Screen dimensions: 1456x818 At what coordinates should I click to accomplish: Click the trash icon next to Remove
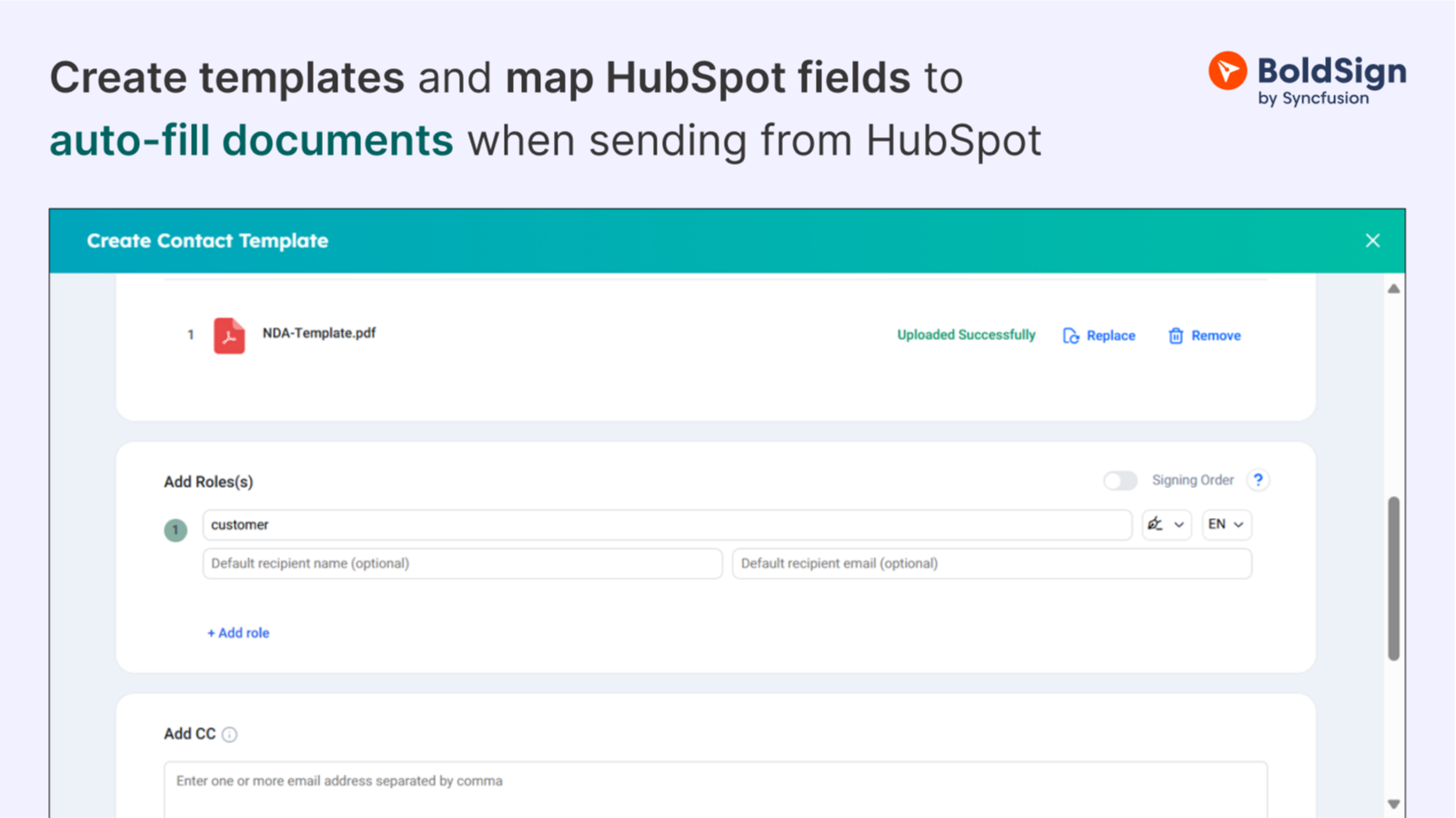pos(1174,334)
